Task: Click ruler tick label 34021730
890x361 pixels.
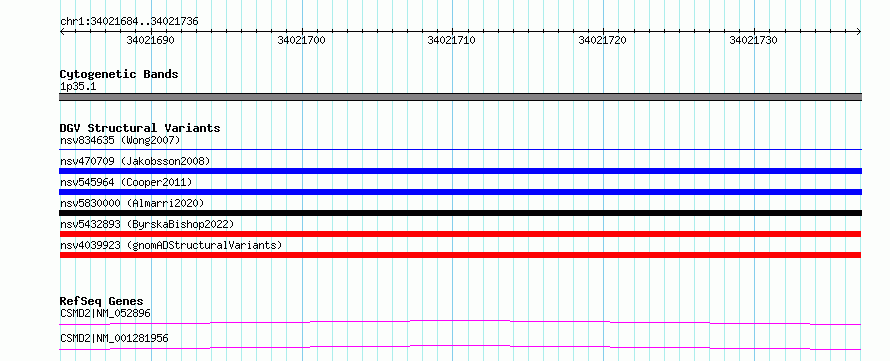Action: 753,40
